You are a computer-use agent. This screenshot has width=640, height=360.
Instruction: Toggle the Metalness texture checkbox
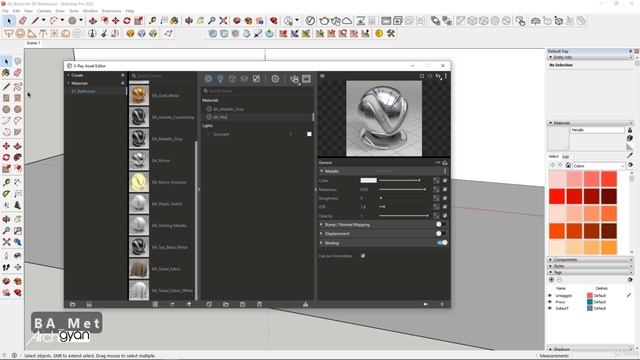[445, 189]
